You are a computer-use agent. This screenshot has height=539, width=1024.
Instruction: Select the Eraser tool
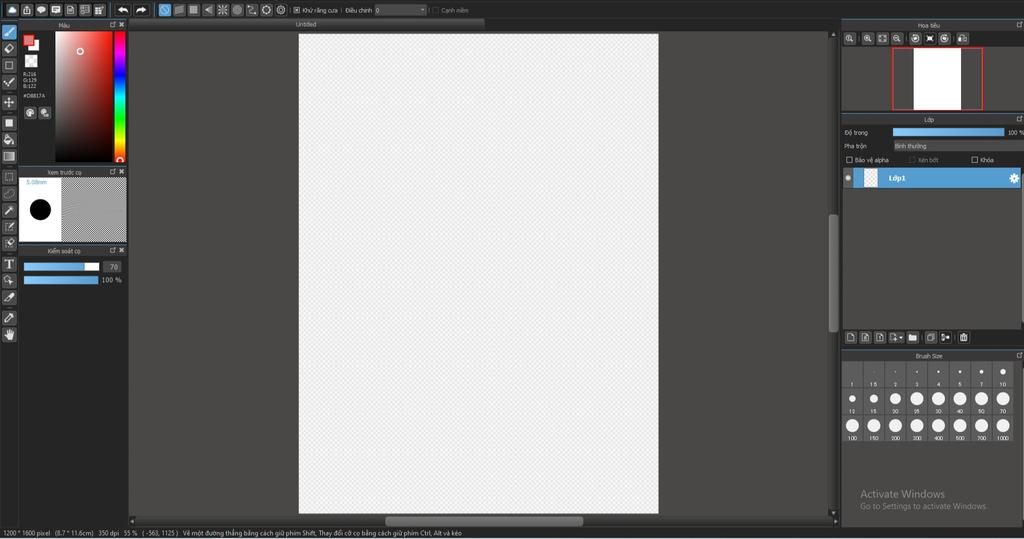pyautogui.click(x=9, y=48)
